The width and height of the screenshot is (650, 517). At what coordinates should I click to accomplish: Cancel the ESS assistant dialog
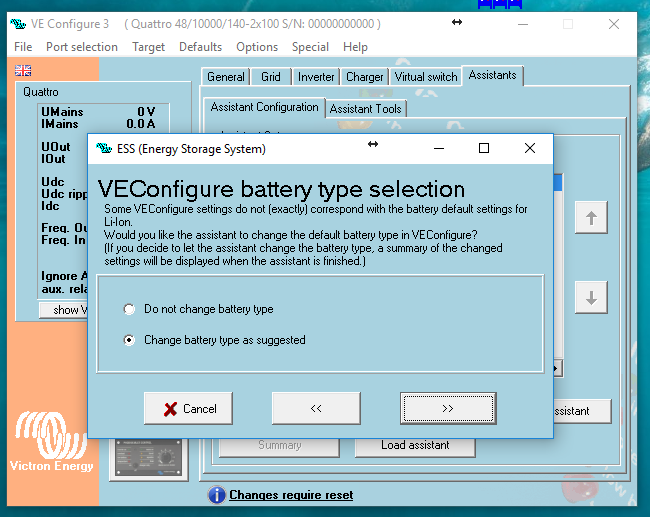click(188, 408)
